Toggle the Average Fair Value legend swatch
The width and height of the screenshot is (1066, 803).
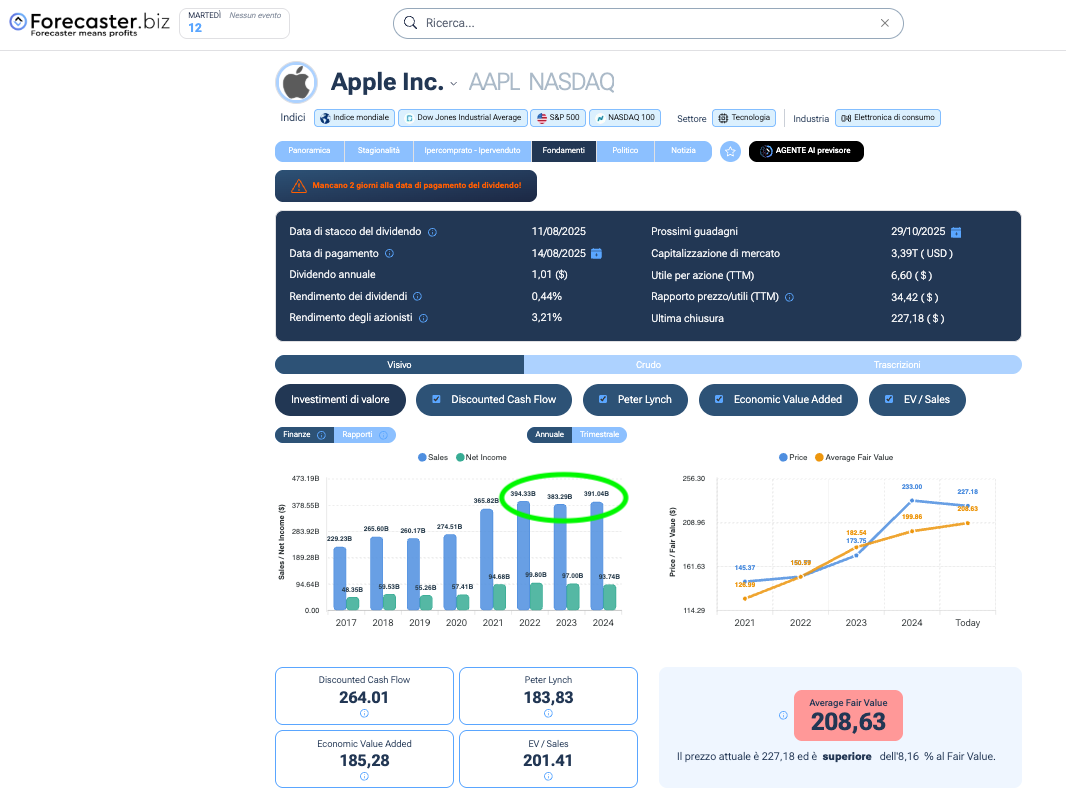[819, 458]
